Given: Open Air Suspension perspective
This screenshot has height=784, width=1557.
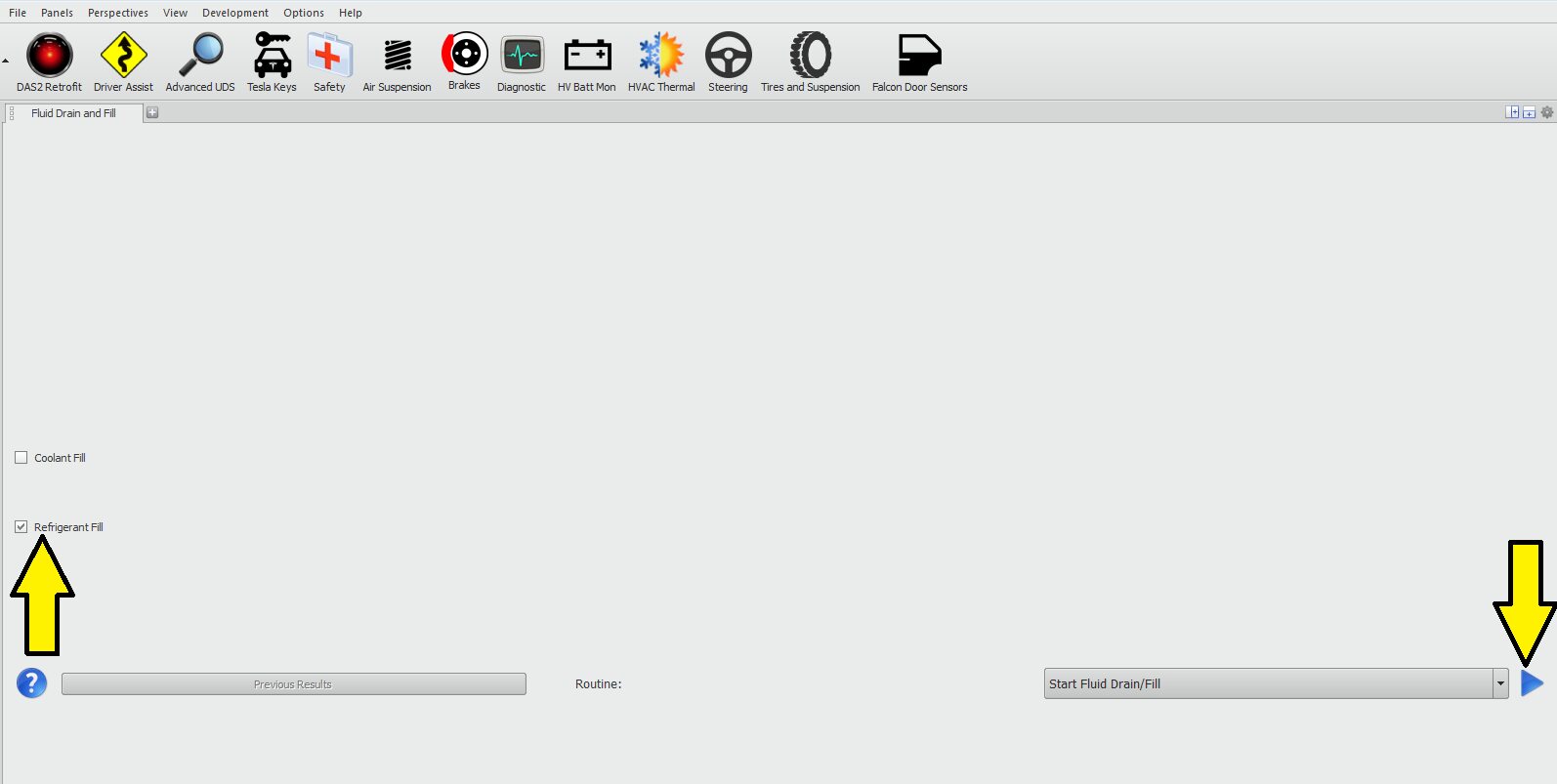Looking at the screenshot, I should pyautogui.click(x=397, y=56).
